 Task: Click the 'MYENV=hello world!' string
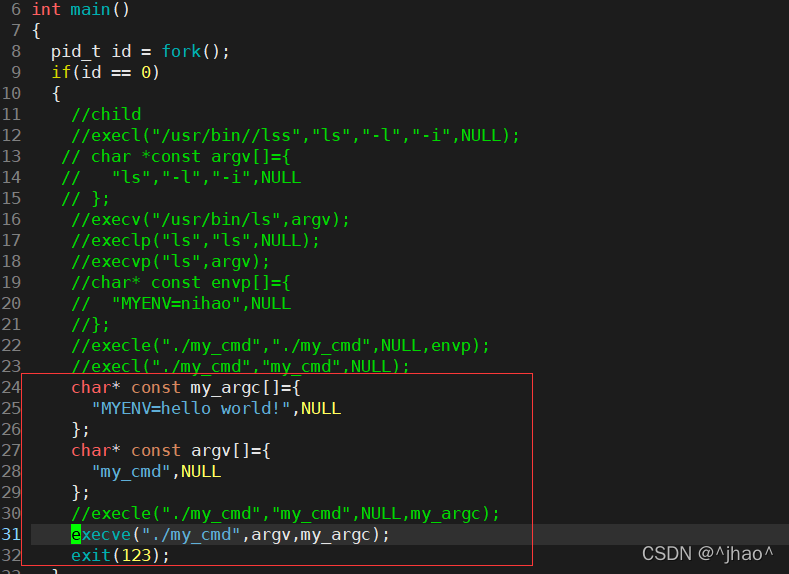click(x=191, y=408)
